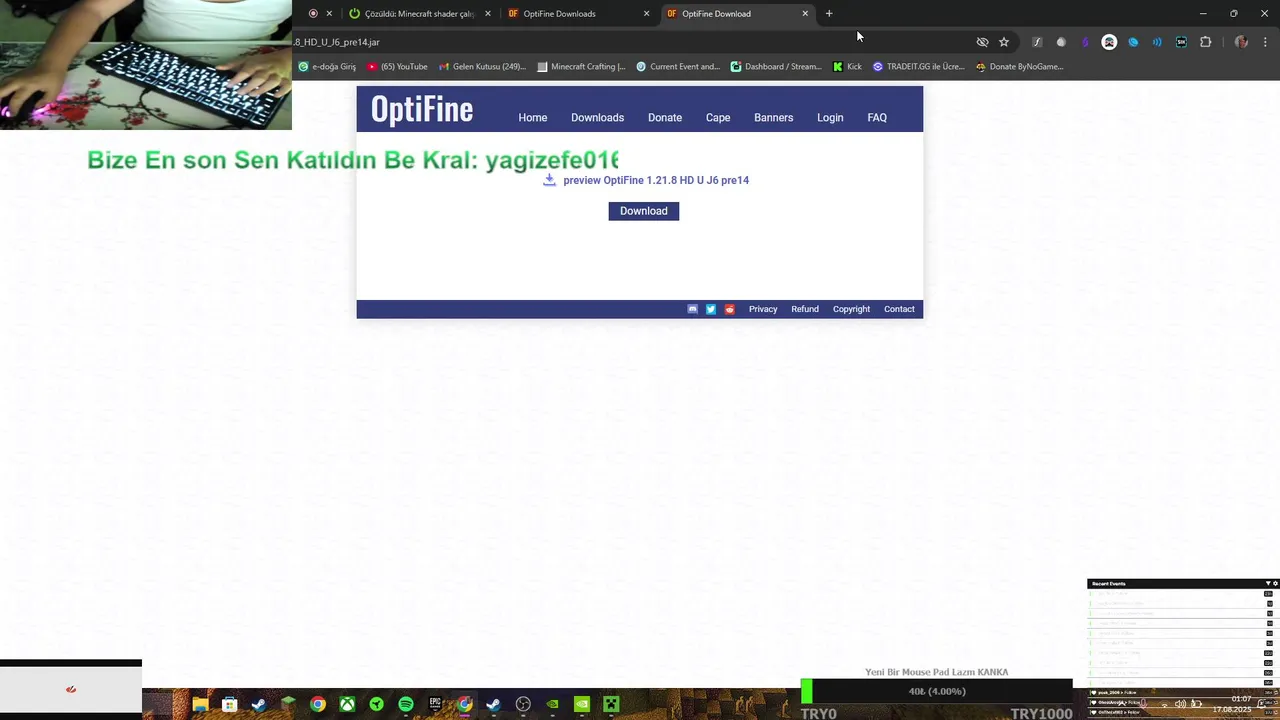Open the OptiFine Twitter footer icon
The image size is (1280, 720).
click(x=711, y=309)
